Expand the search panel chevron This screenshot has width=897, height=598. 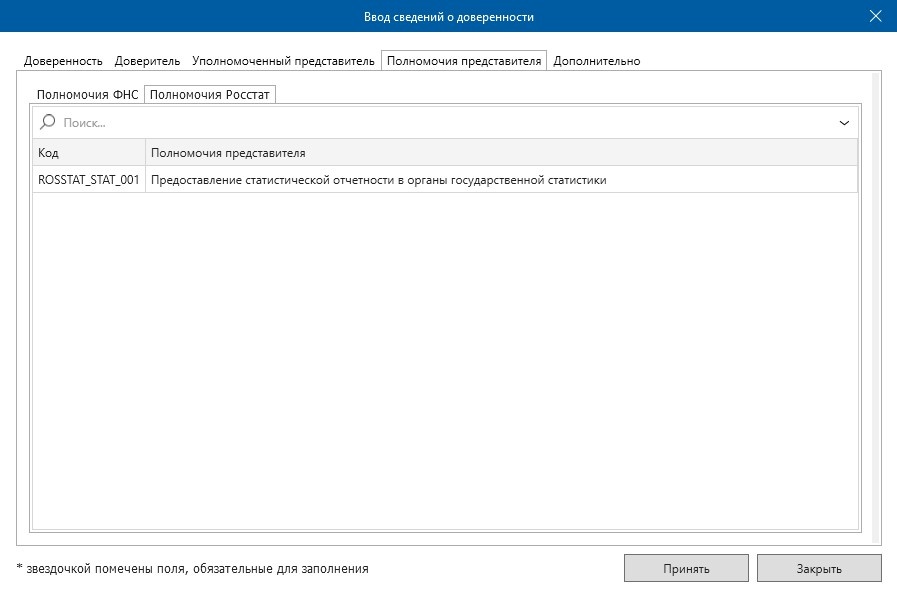pos(844,122)
